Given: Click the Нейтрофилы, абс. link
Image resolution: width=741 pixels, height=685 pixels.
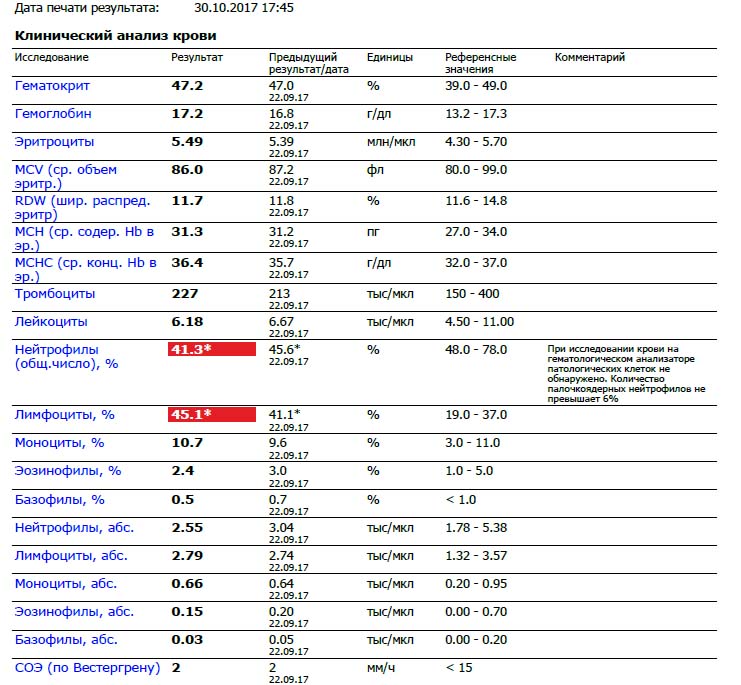Looking at the screenshot, I should click(74, 528).
